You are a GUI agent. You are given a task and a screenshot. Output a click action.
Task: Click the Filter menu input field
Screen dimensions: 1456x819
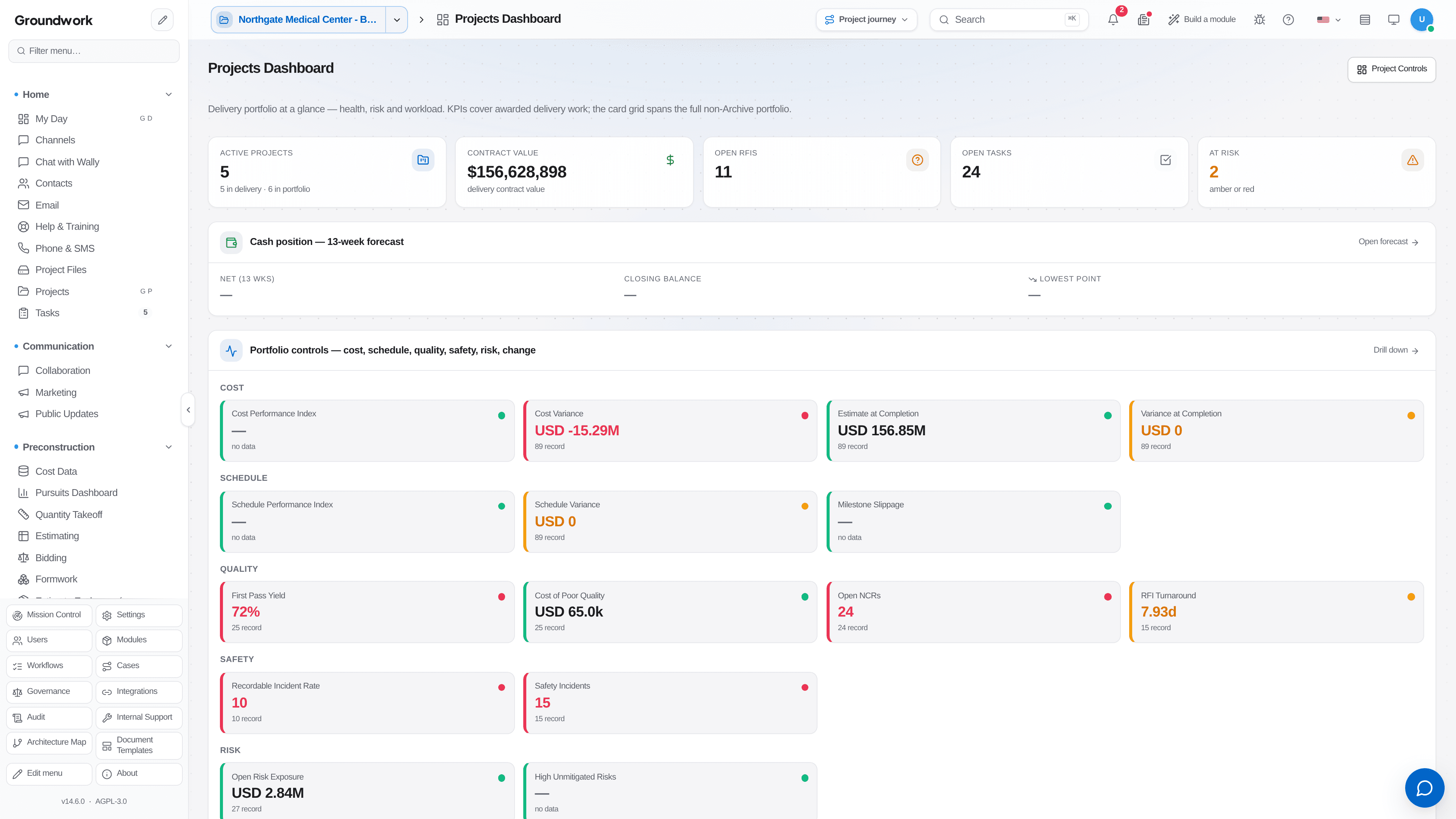click(94, 51)
